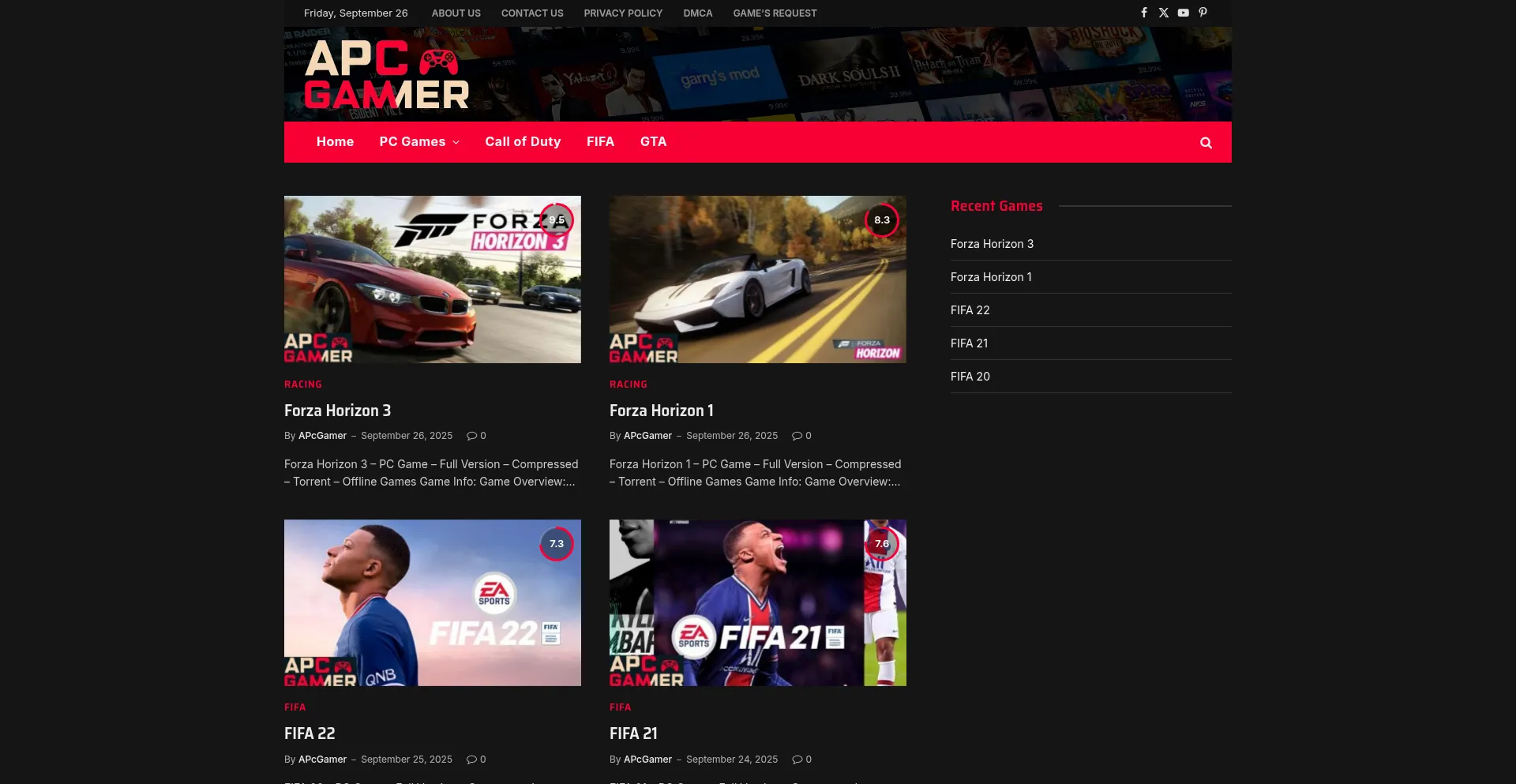Click the RACING category above Forza Horizon 1
This screenshot has width=1516, height=784.
coord(629,384)
